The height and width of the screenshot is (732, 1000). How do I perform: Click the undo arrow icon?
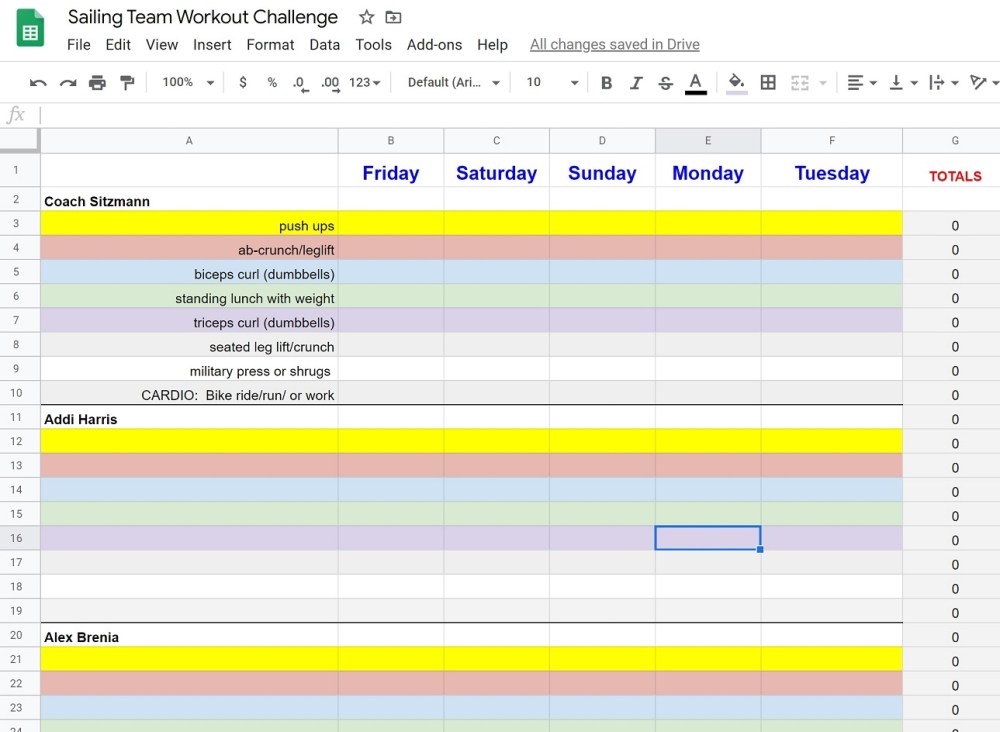point(38,83)
